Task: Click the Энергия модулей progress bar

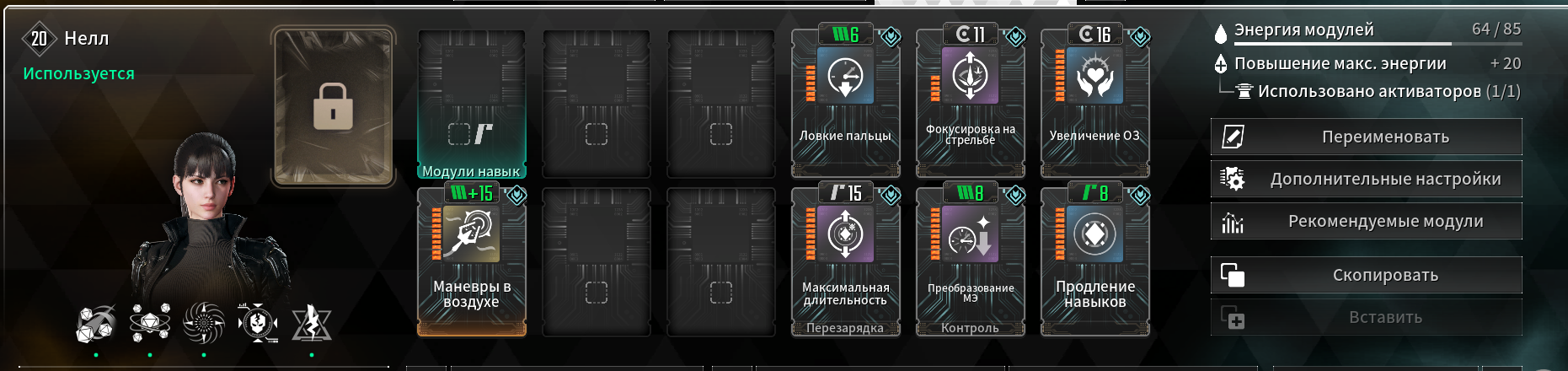Action: [x=1378, y=43]
